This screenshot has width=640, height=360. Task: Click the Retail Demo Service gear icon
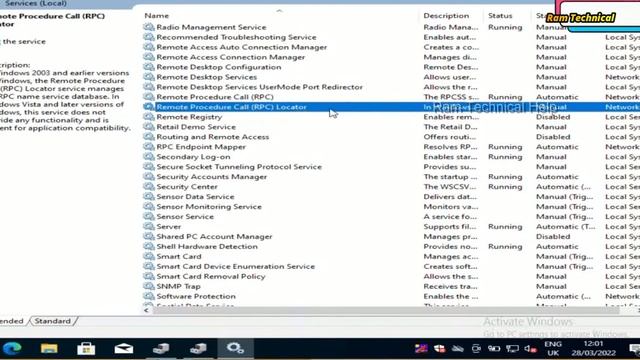pyautogui.click(x=149, y=127)
